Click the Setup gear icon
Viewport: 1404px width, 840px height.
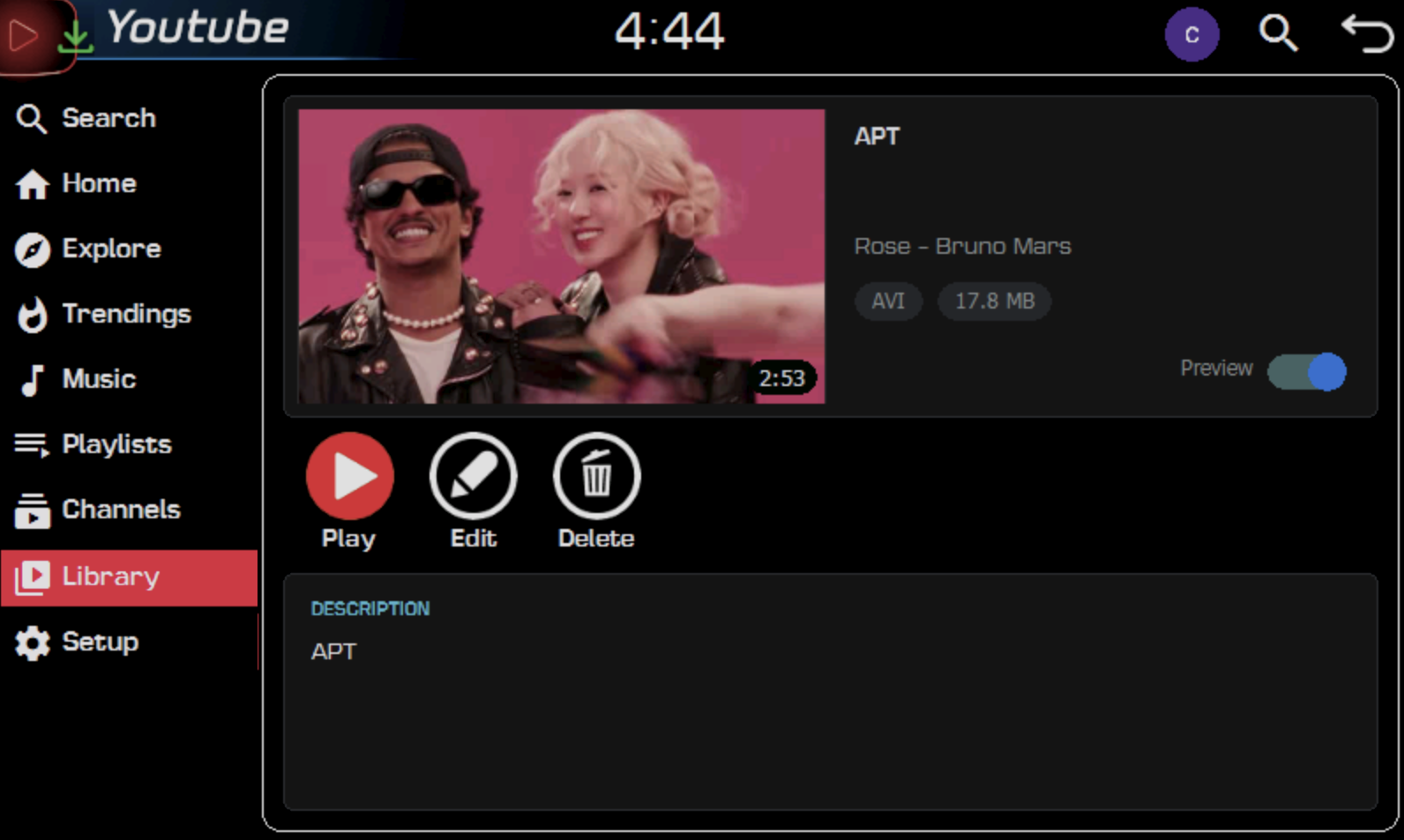coord(32,643)
